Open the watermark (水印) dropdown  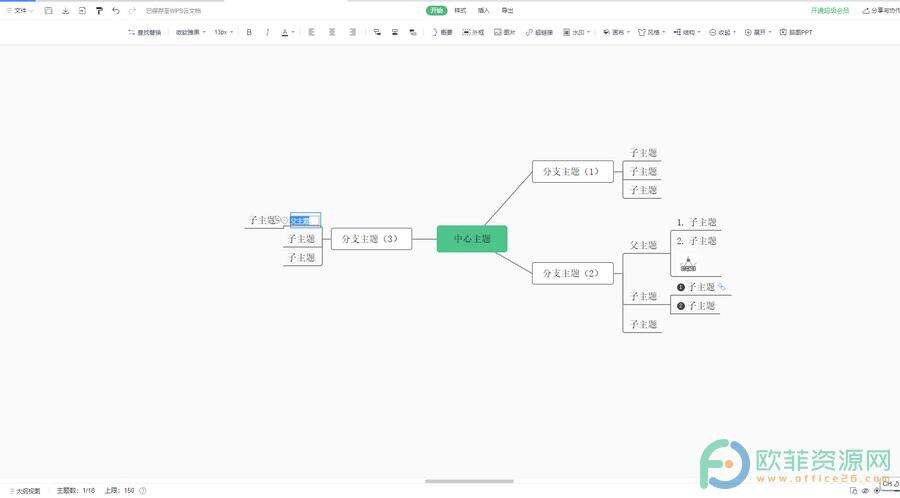point(576,33)
